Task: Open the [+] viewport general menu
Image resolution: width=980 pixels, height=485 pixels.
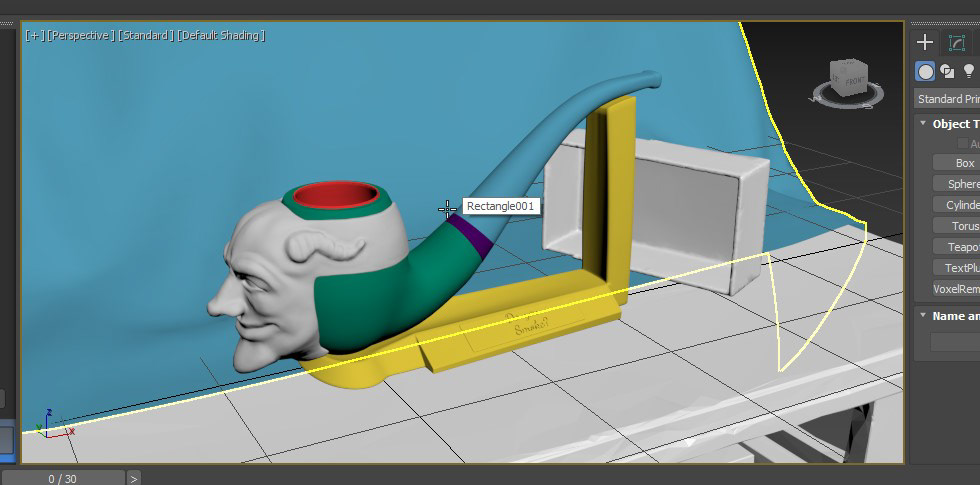Action: pos(34,36)
